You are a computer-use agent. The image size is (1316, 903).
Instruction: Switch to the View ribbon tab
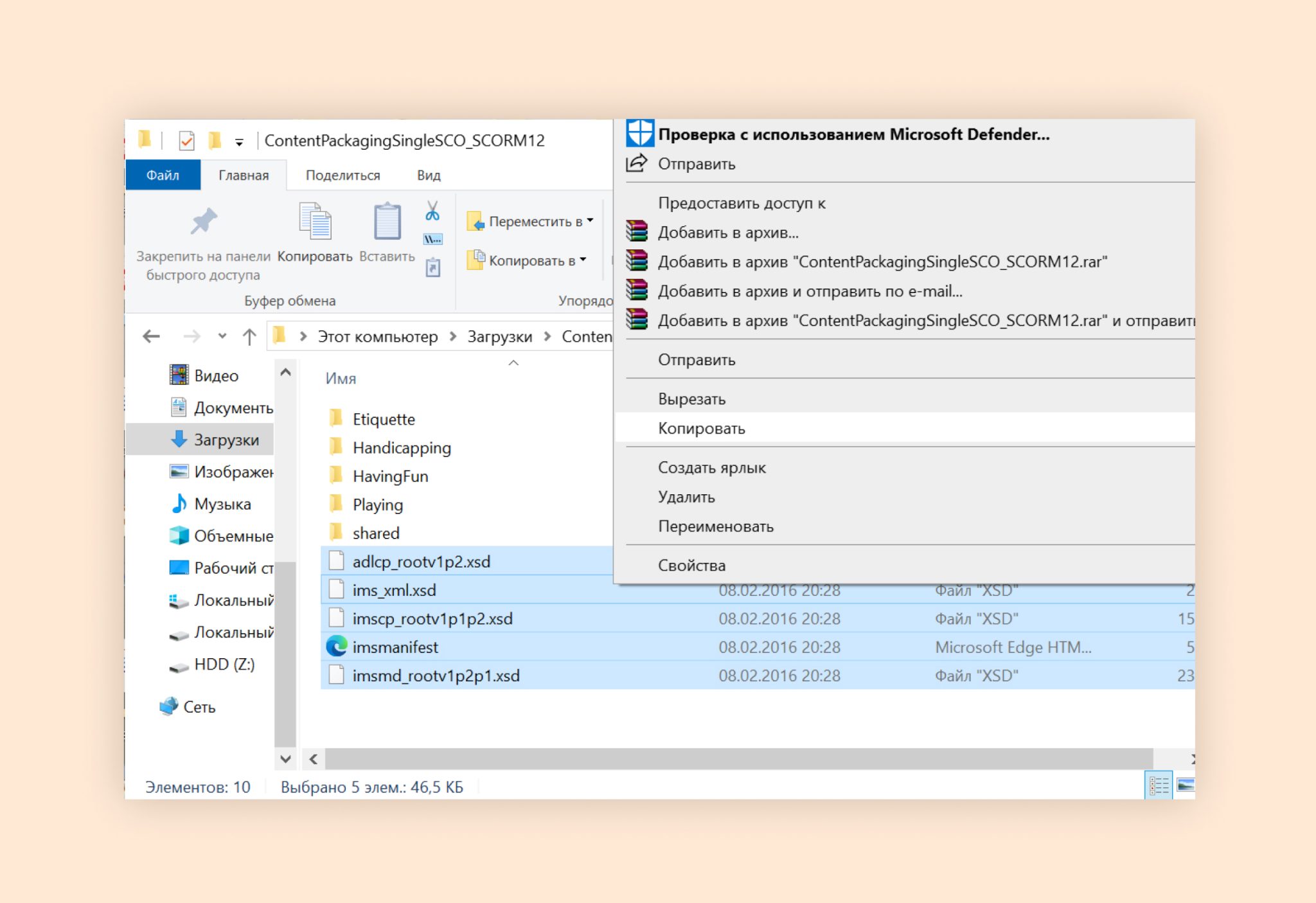428,175
